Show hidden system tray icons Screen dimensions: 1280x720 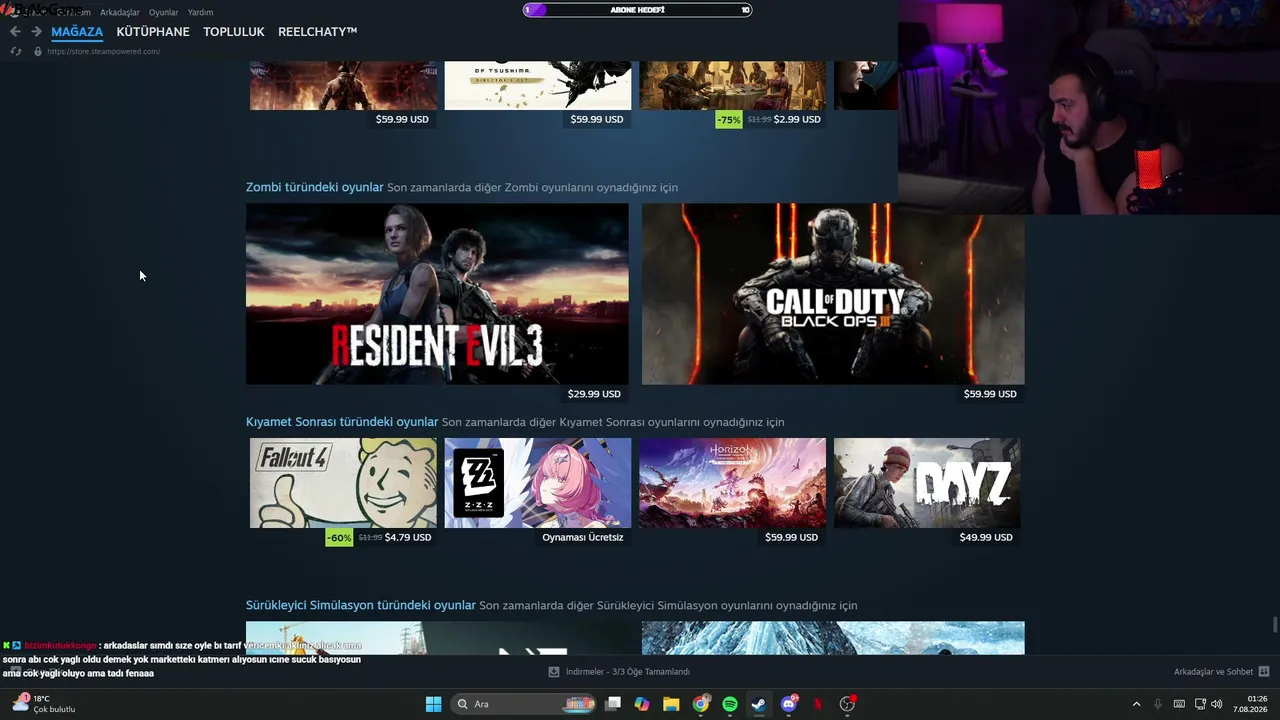click(x=1136, y=704)
